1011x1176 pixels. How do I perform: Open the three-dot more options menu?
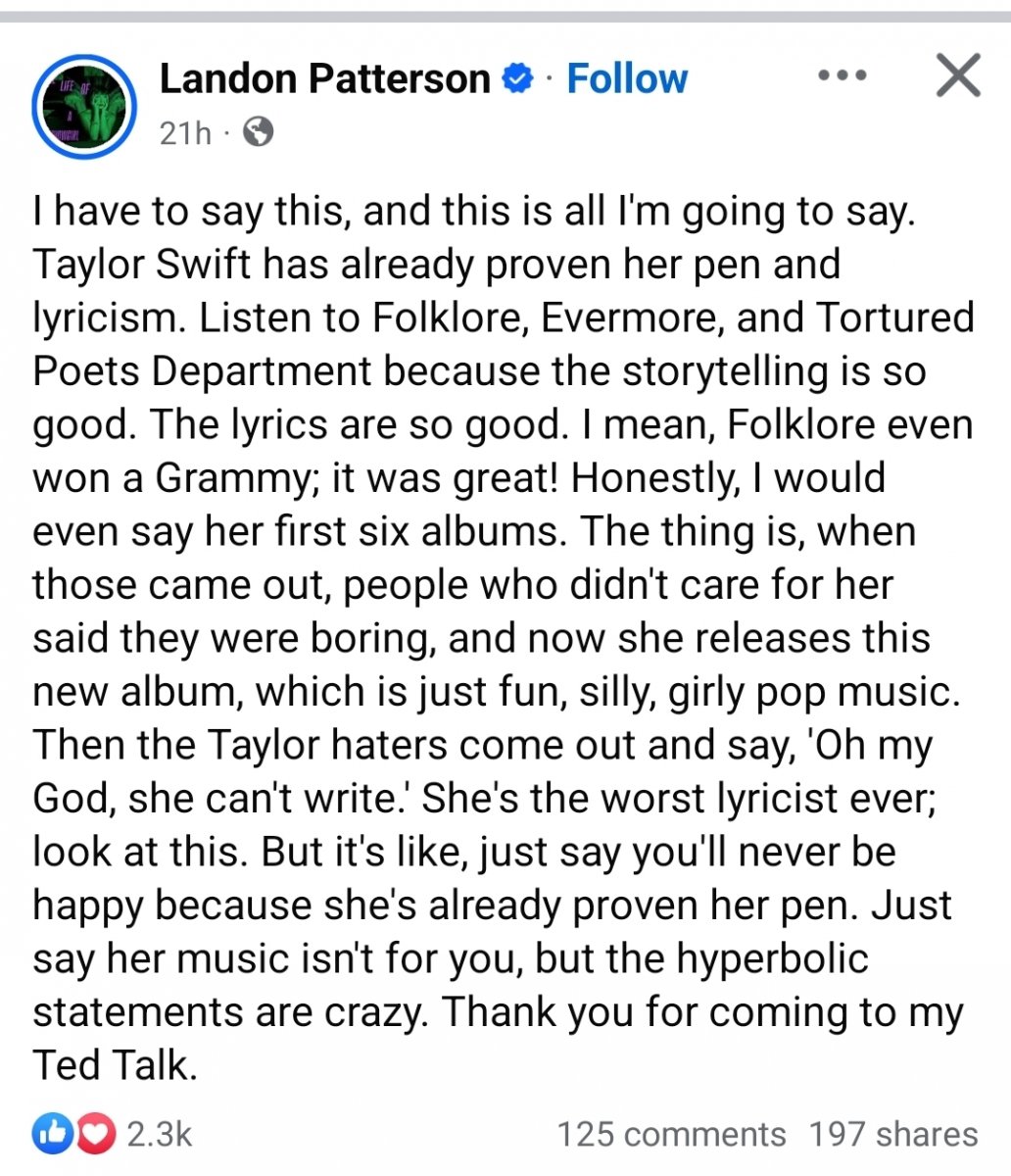(x=842, y=76)
